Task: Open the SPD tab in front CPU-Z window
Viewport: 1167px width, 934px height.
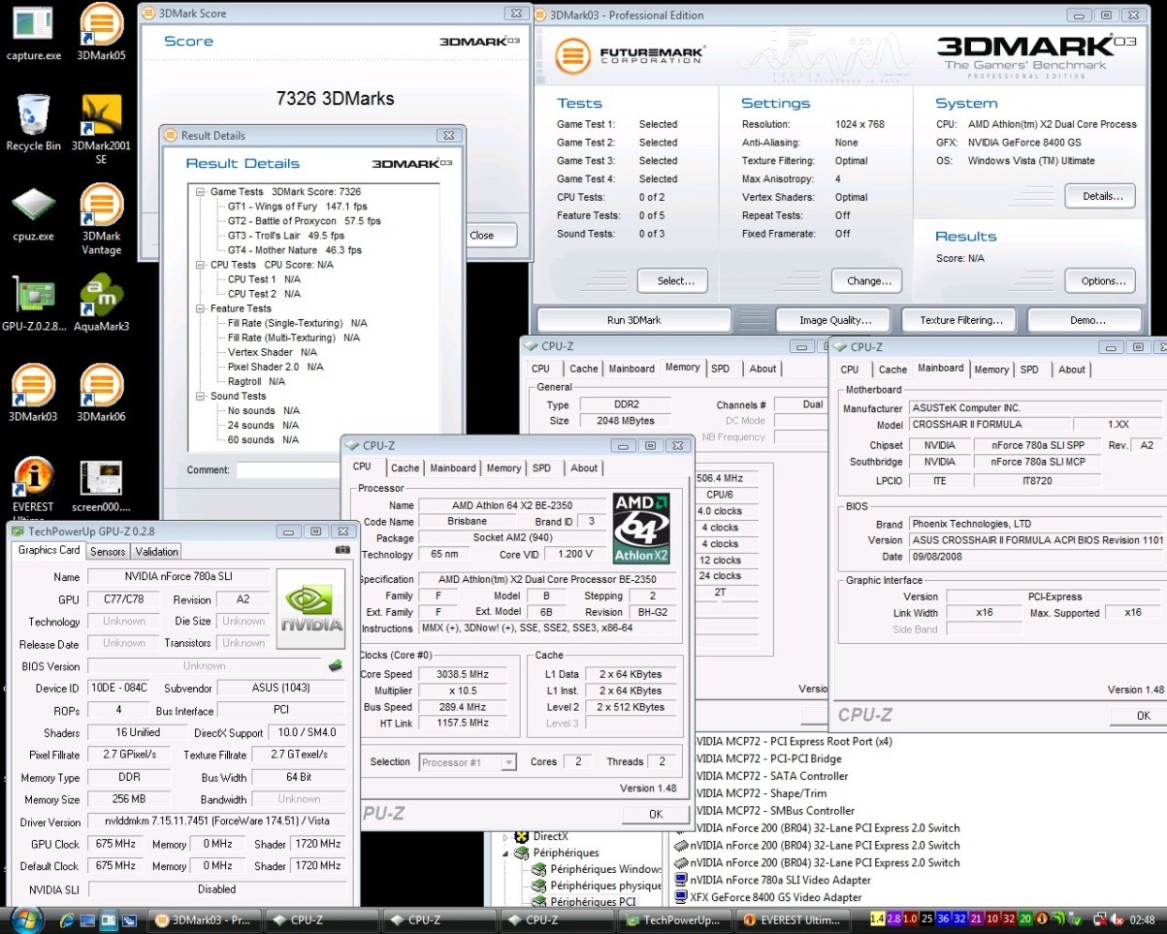Action: (542, 468)
